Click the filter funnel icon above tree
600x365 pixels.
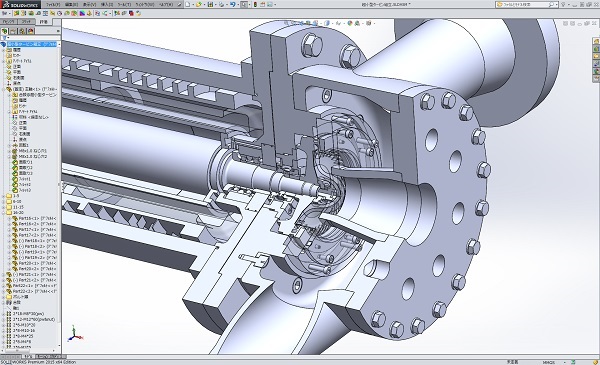(4, 37)
